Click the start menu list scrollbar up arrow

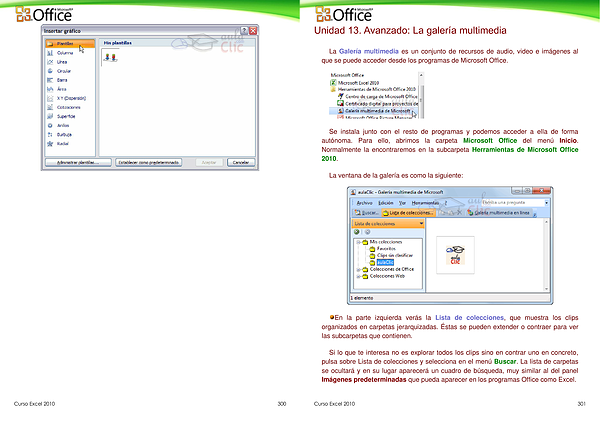coord(421,75)
